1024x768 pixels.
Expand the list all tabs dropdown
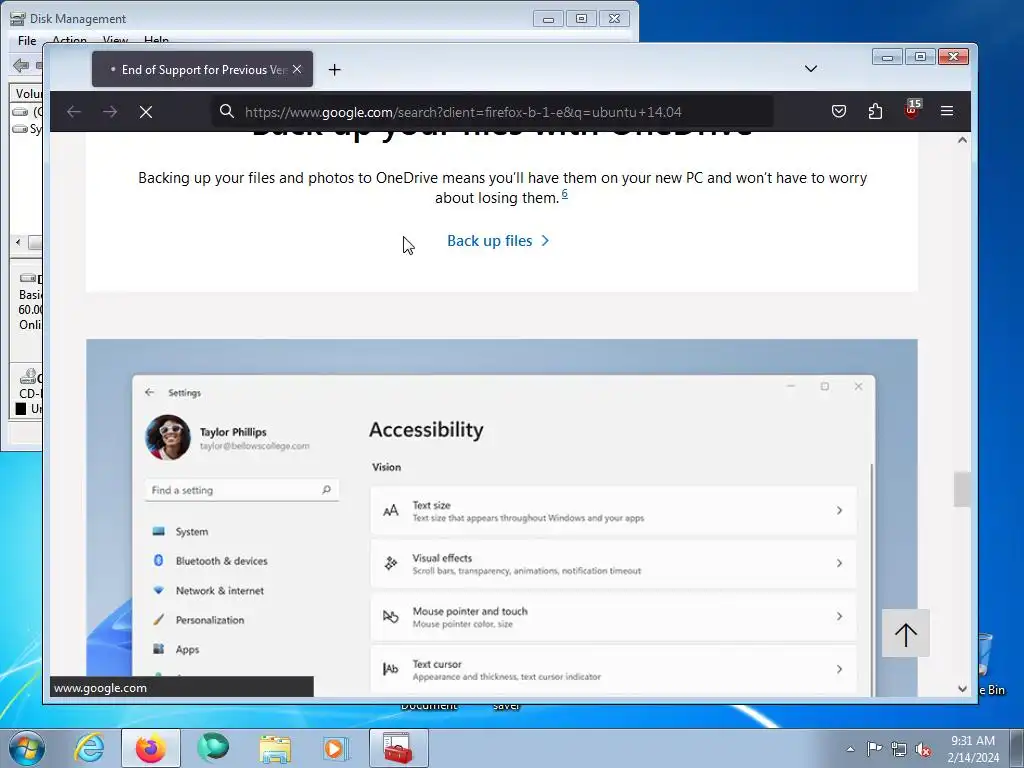[810, 69]
